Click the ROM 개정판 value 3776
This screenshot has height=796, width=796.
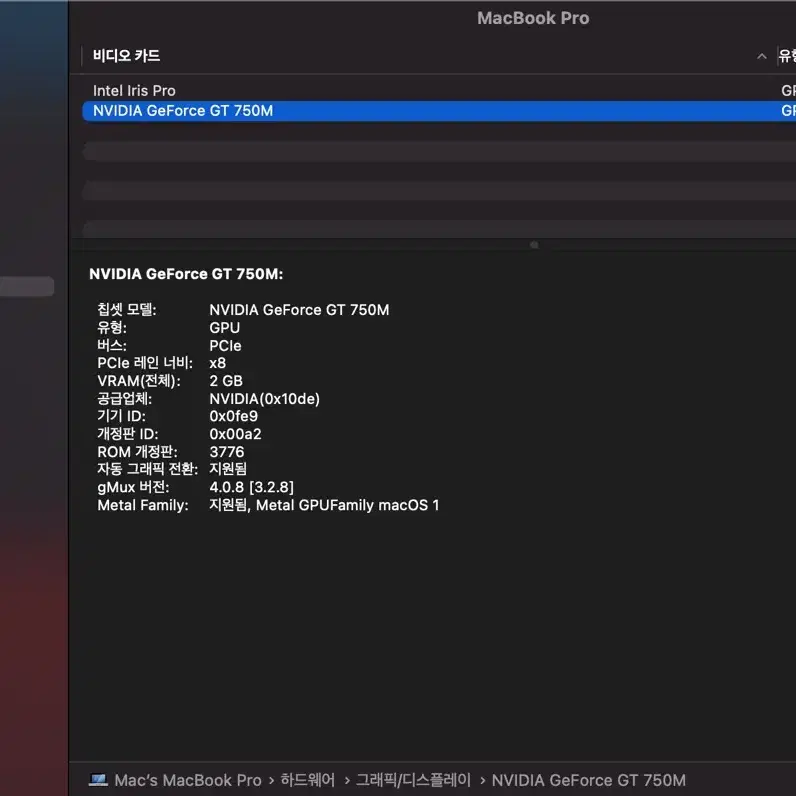(x=226, y=452)
